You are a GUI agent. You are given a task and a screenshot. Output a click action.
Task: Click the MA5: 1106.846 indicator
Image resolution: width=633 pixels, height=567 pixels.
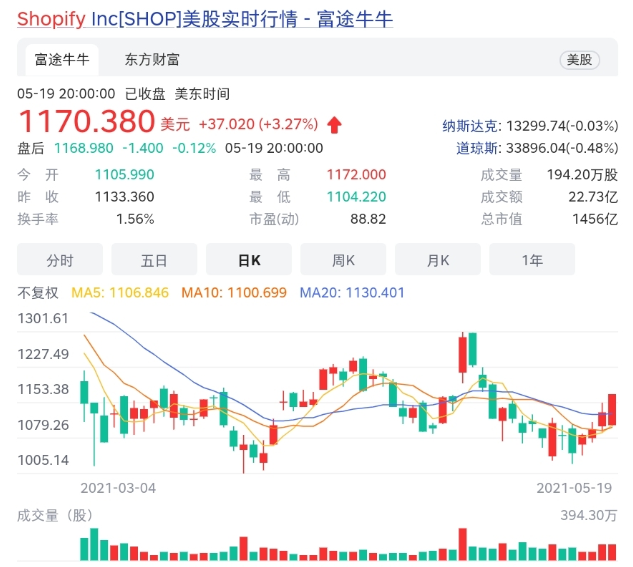120,293
